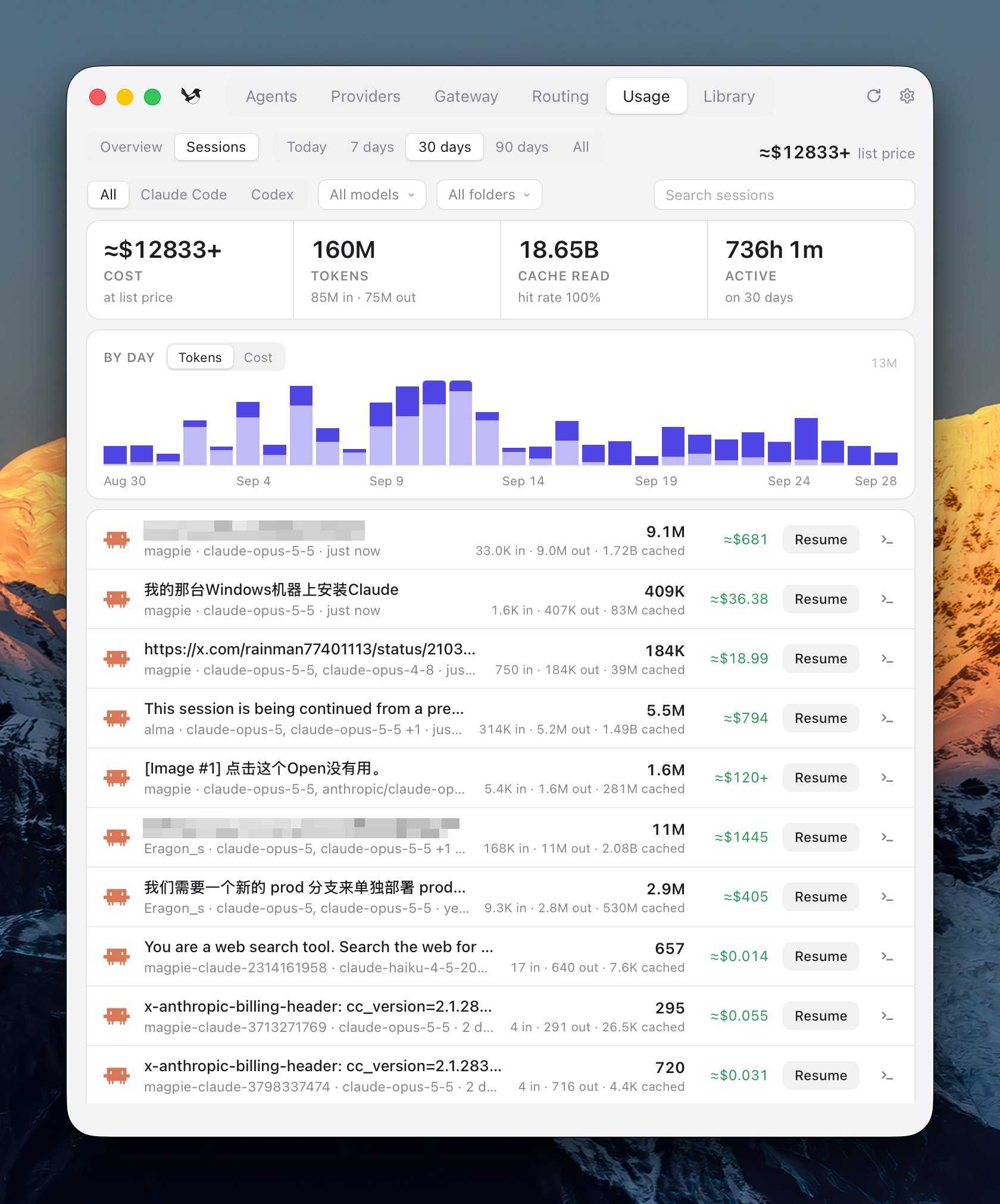Open terminal icon for the ≈$794 session
Screen dimensions: 1000x1204
click(x=887, y=718)
